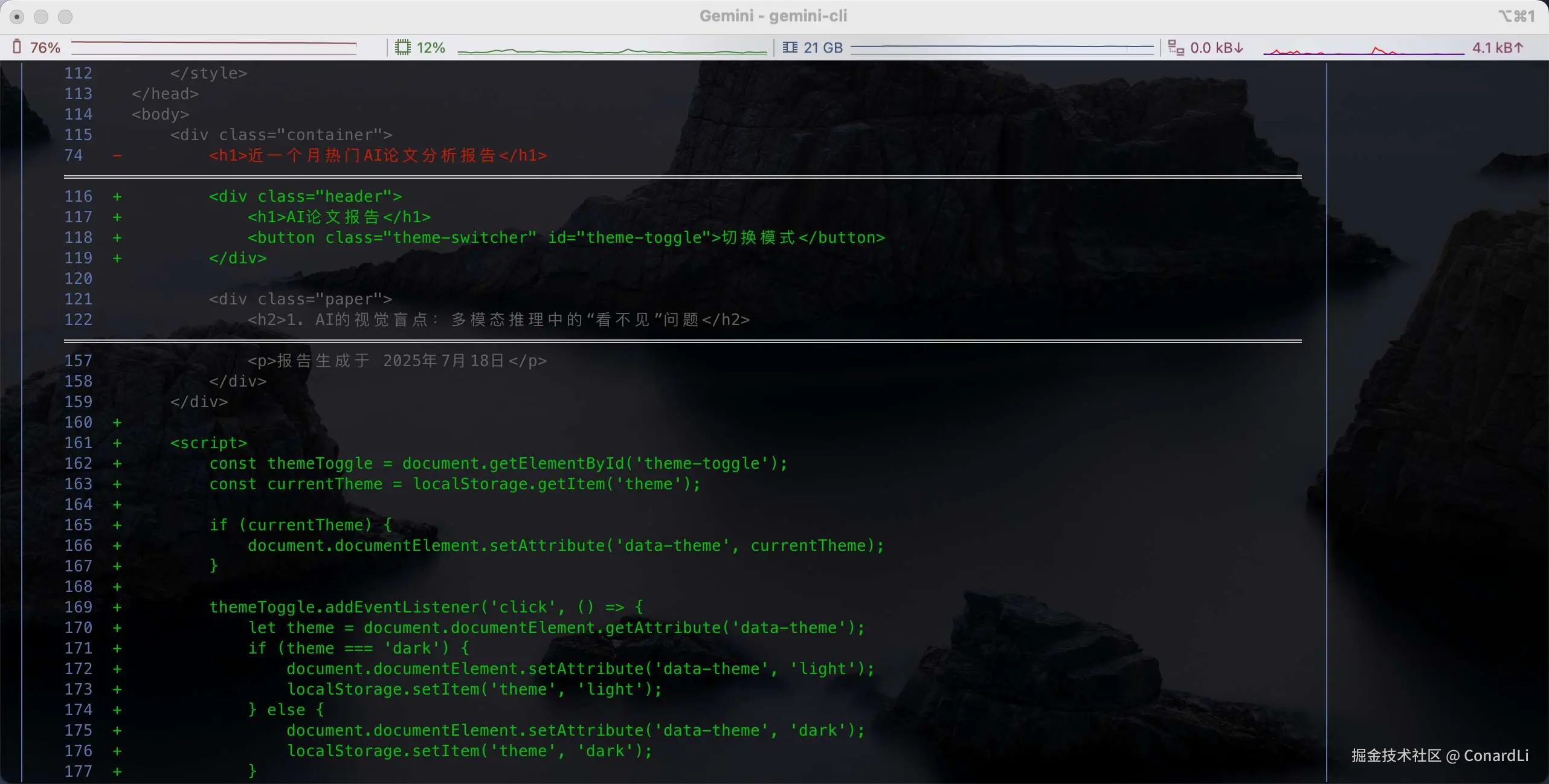Click the download arrow beside 0.0 kB
Image resolution: width=1549 pixels, height=784 pixels.
pyautogui.click(x=1238, y=48)
